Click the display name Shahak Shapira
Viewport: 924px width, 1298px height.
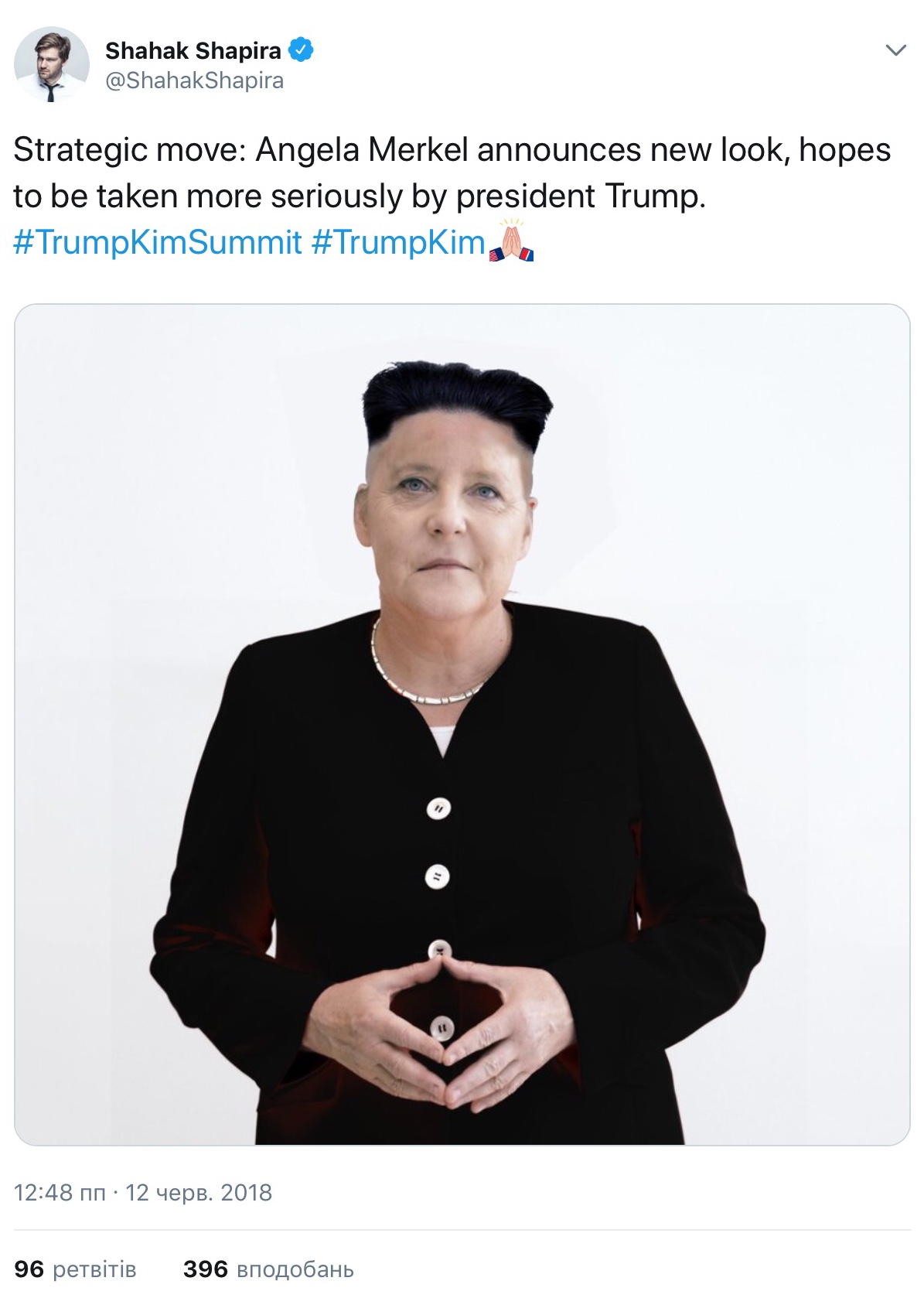[193, 50]
